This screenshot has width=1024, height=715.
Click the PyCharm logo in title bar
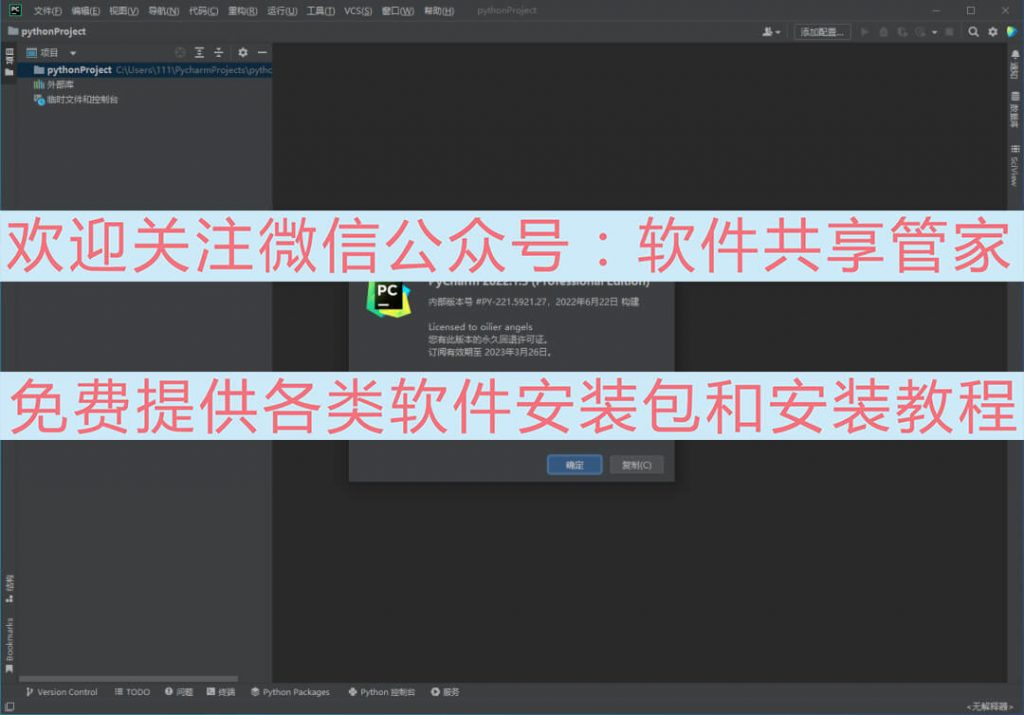pos(15,10)
